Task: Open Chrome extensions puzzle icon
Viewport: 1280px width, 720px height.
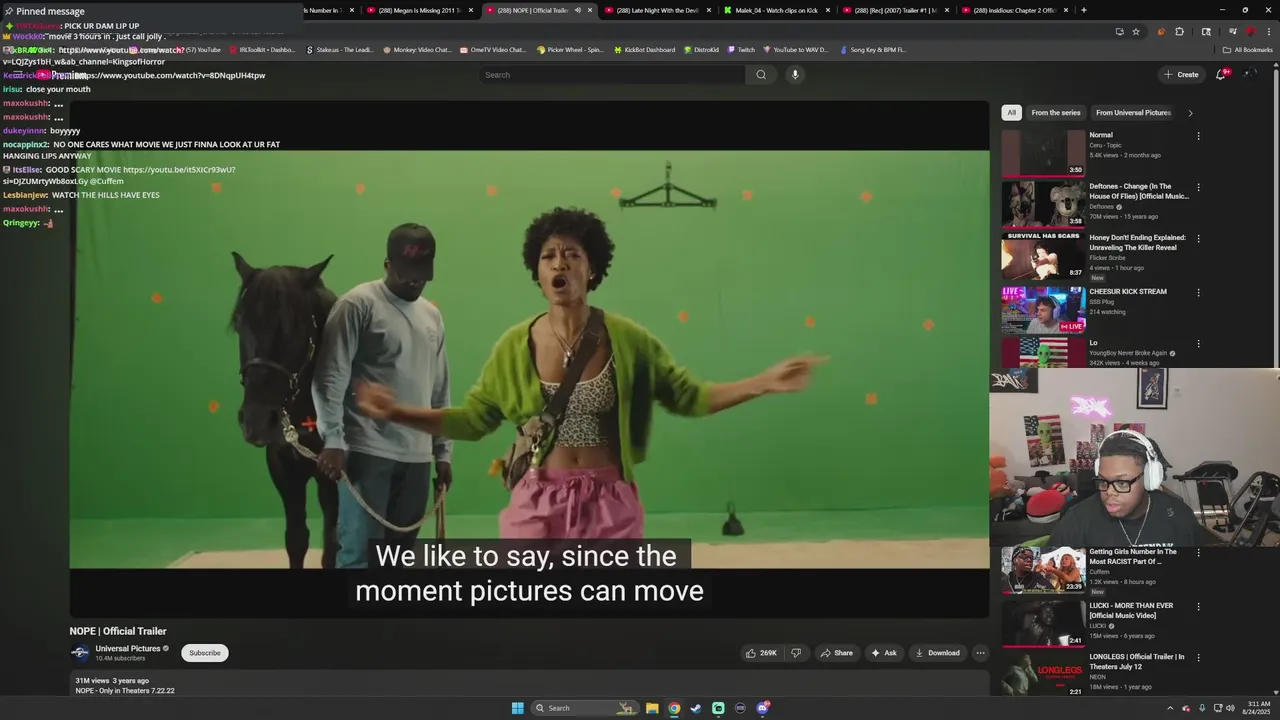Action: (1179, 31)
